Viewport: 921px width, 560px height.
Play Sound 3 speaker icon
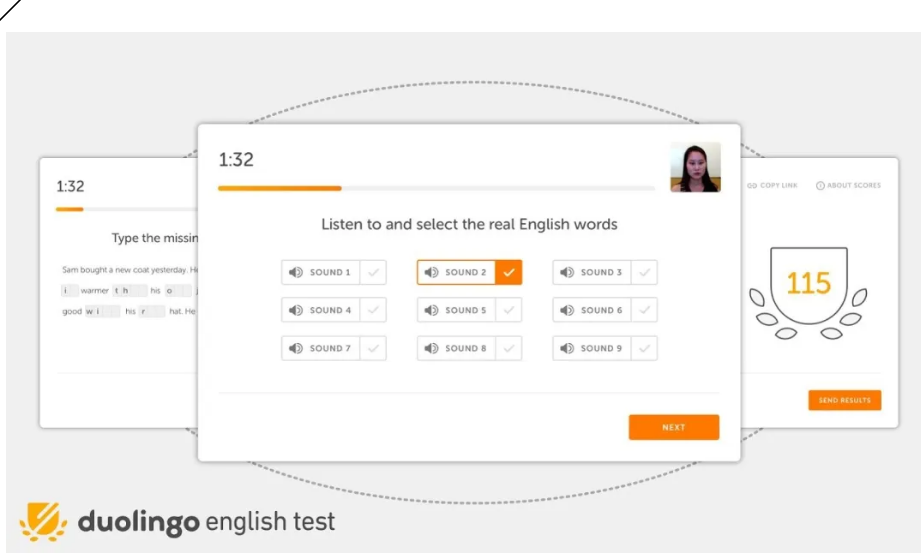(567, 272)
